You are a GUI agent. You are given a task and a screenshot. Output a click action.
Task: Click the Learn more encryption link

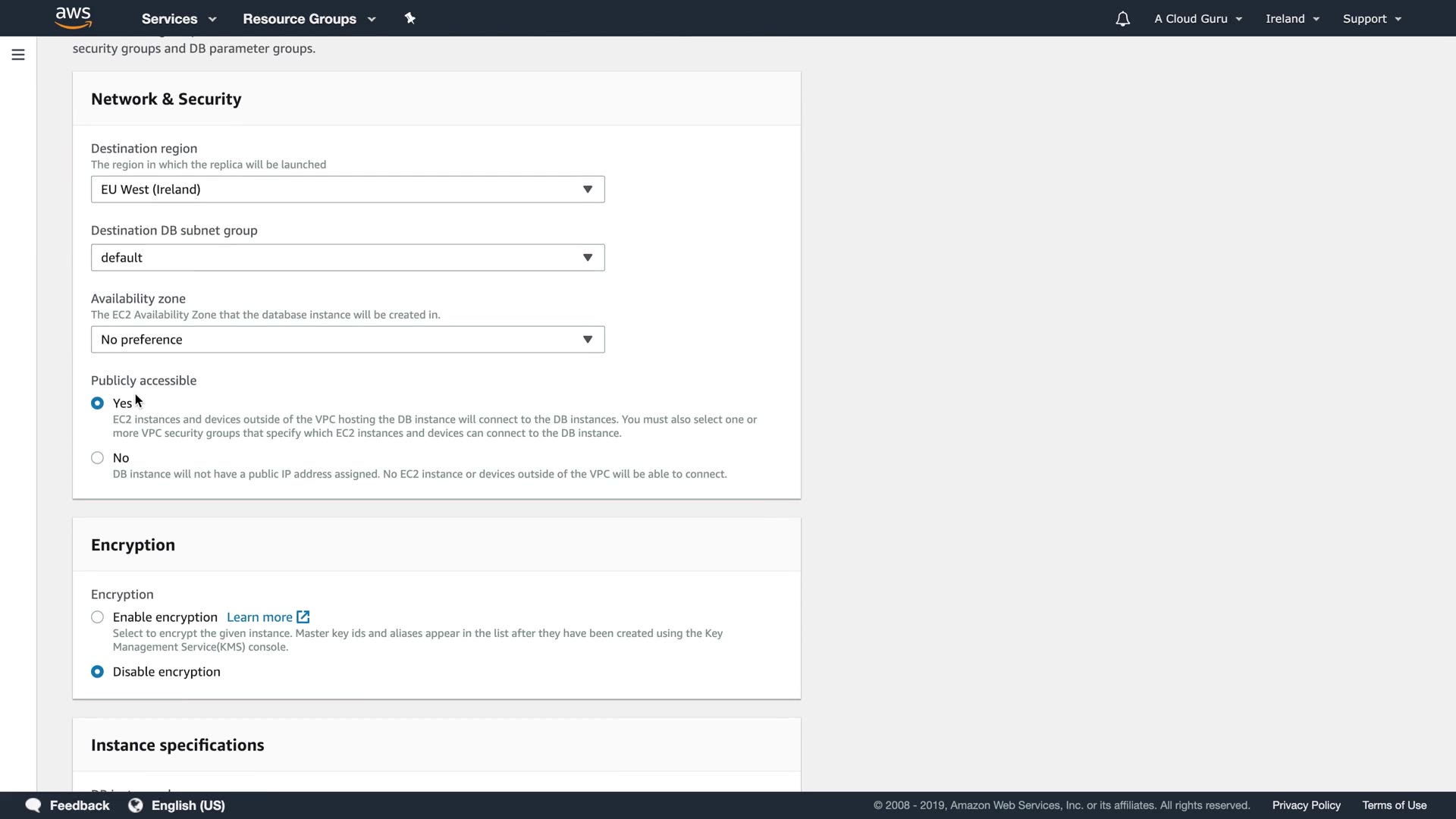[x=259, y=617]
